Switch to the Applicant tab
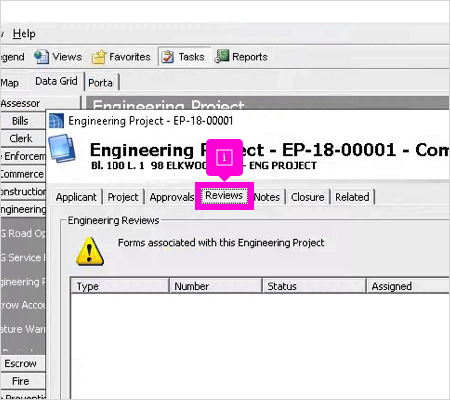This screenshot has width=450, height=400. 76,197
